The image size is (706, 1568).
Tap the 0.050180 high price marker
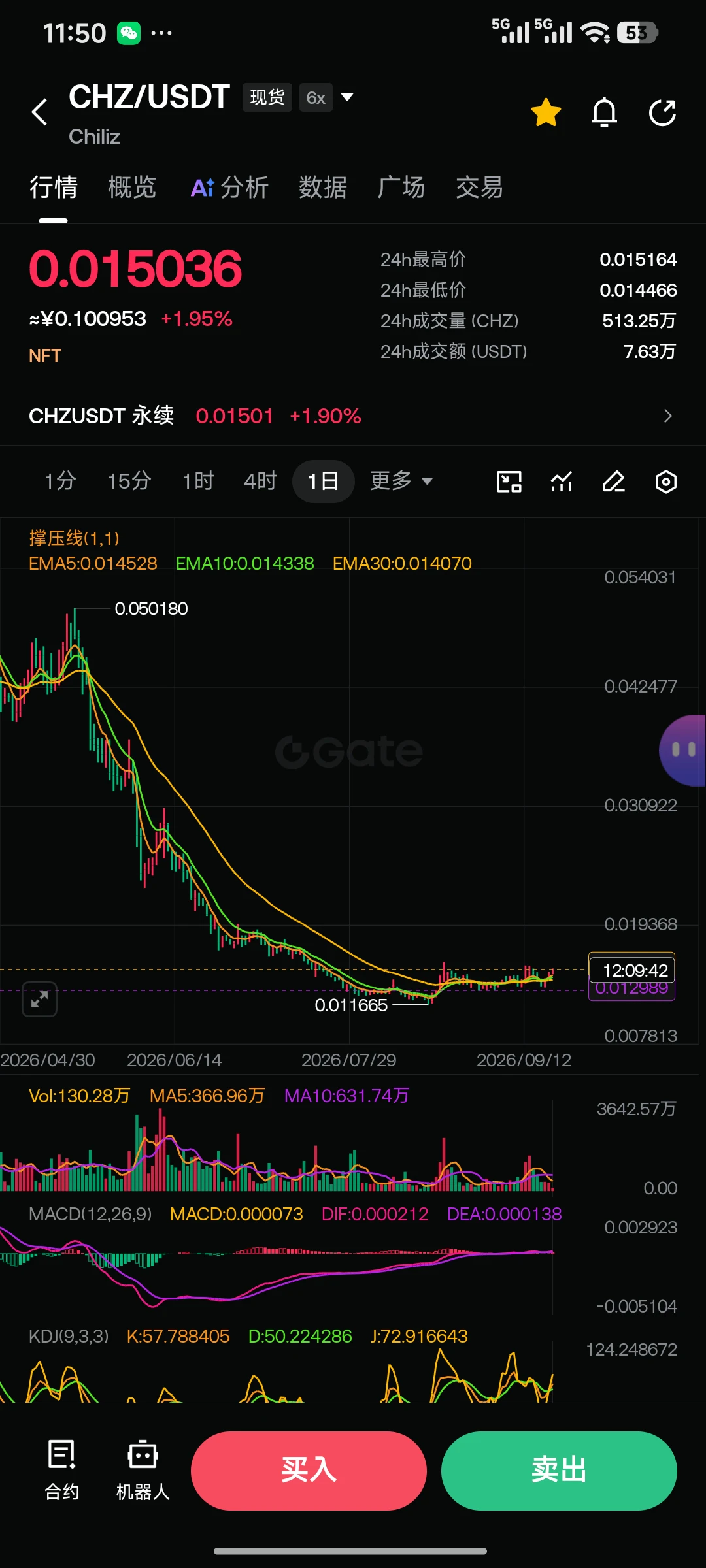pos(151,609)
